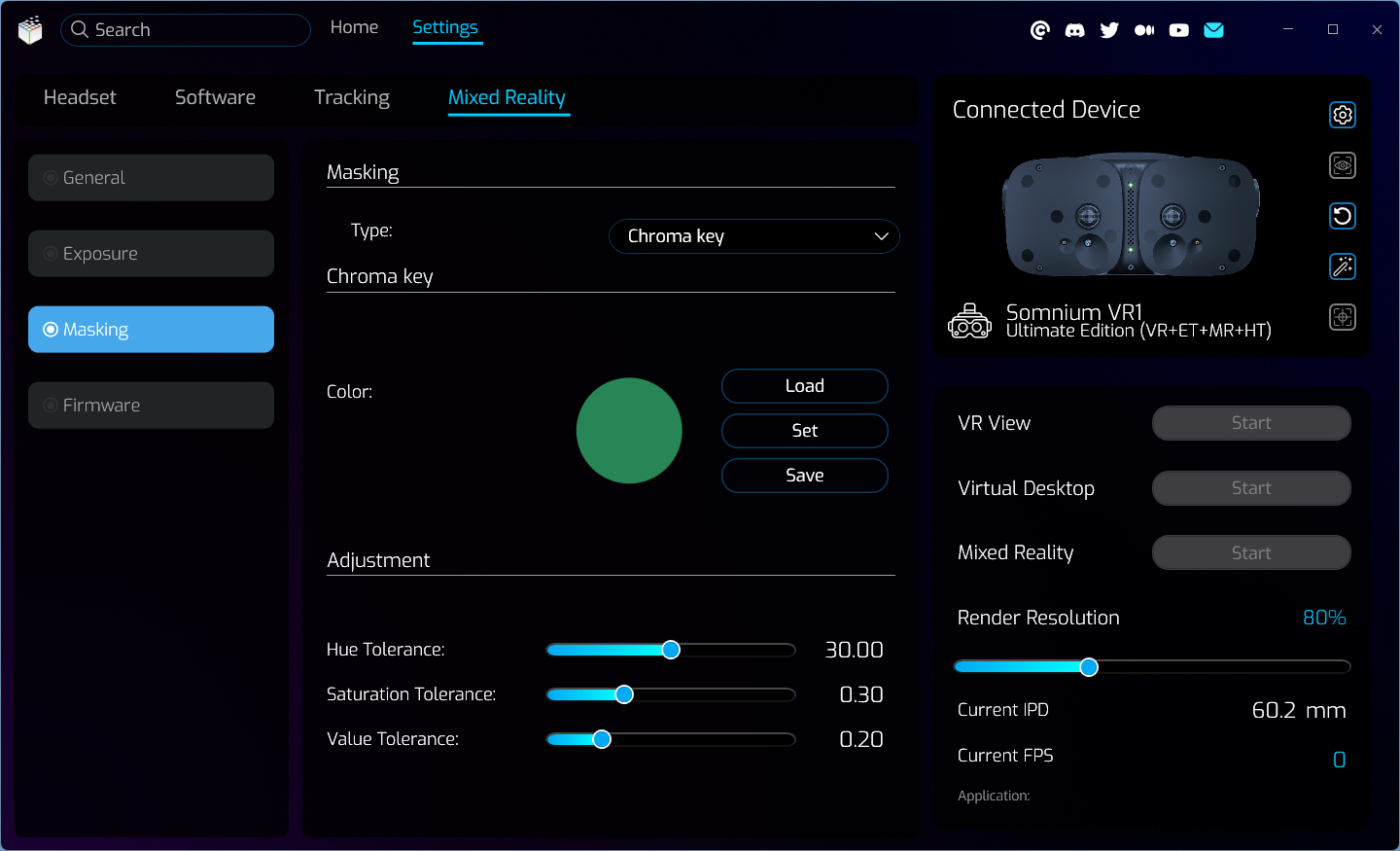Click the magic wand icon
This screenshot has width=1400, height=851.
[1342, 266]
